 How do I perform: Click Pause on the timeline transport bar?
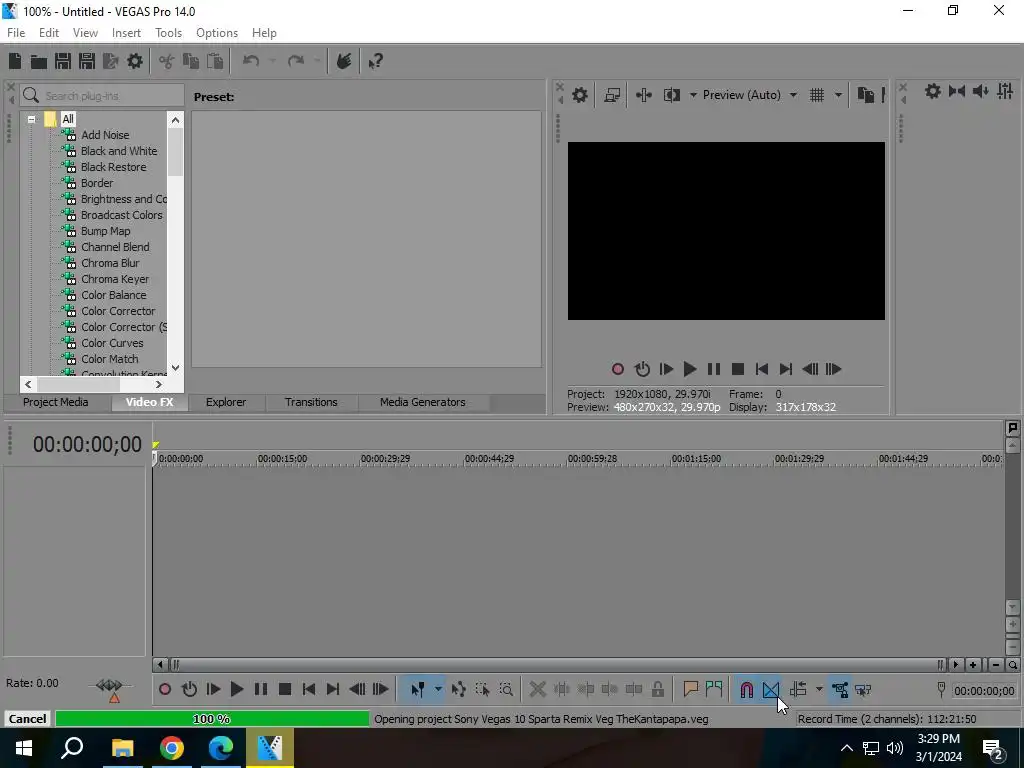261,690
